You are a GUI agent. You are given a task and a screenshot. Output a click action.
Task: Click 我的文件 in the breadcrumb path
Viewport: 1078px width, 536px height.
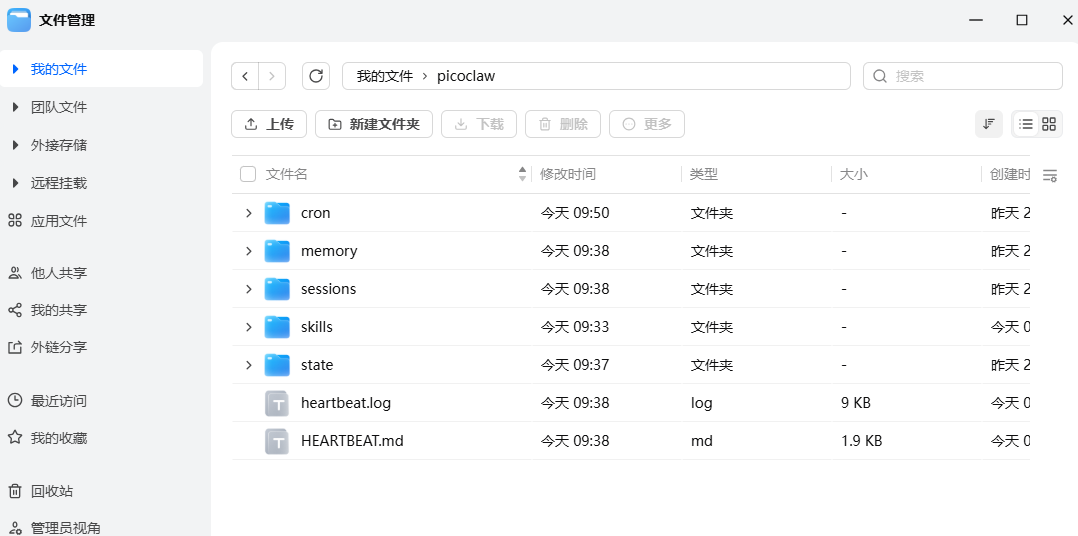pos(384,76)
